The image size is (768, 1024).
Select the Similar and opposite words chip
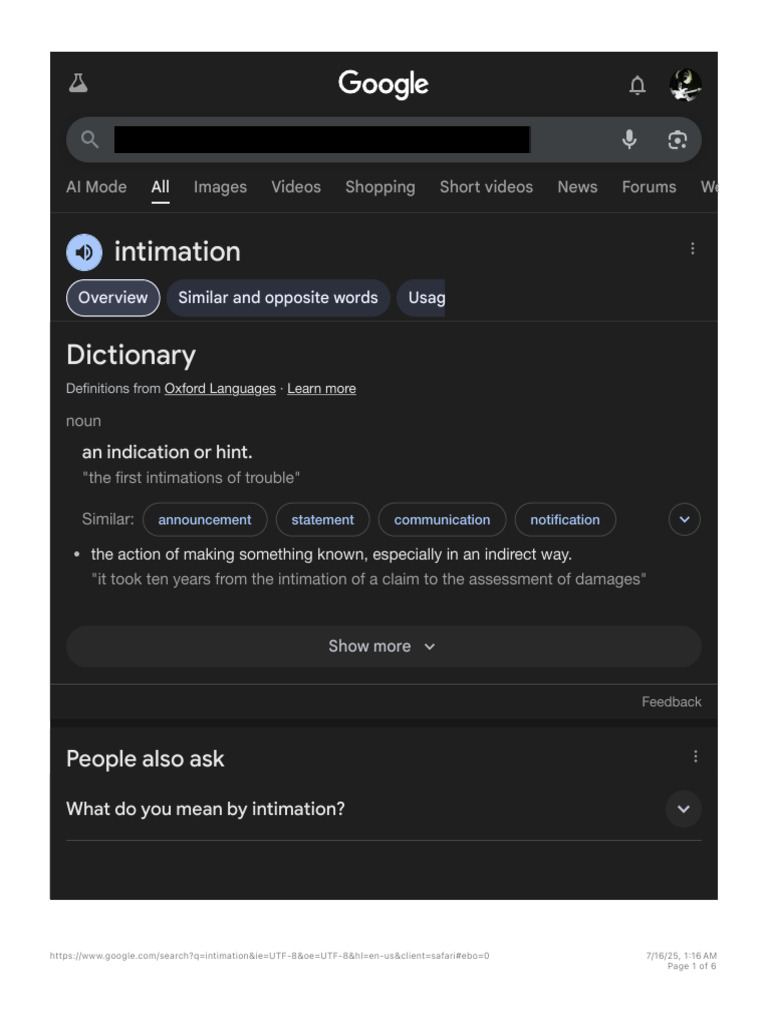[278, 298]
